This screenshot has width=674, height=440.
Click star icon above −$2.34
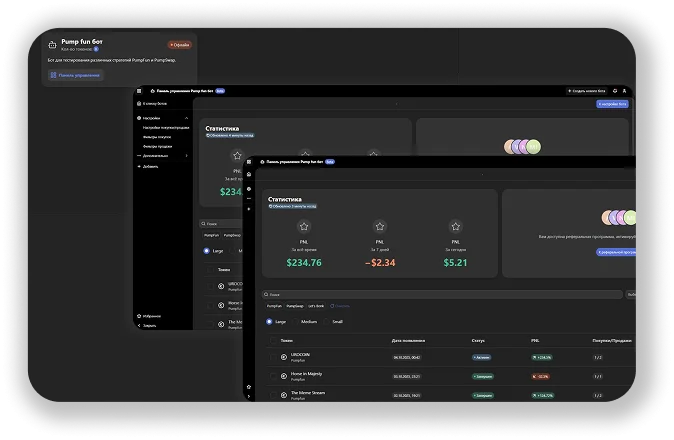pyautogui.click(x=380, y=226)
